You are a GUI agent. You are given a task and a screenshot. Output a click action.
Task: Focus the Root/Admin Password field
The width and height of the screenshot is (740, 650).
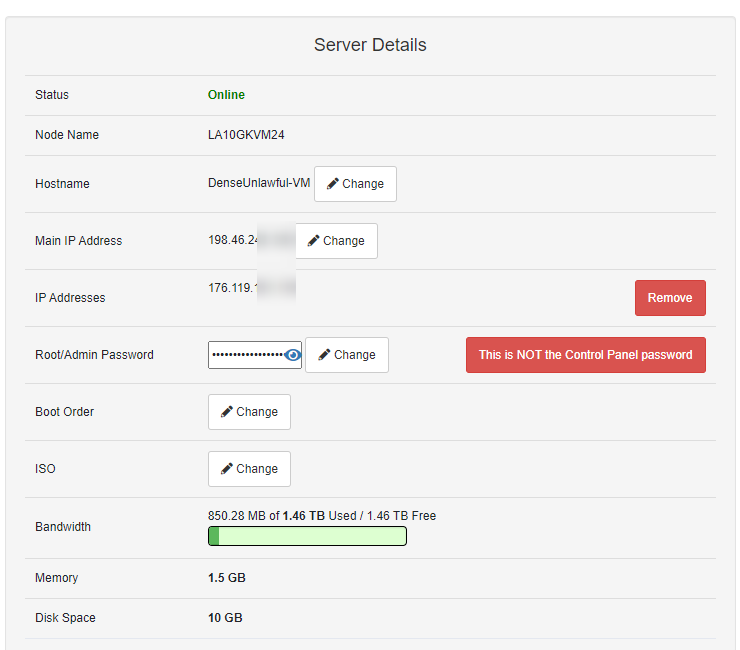click(245, 355)
